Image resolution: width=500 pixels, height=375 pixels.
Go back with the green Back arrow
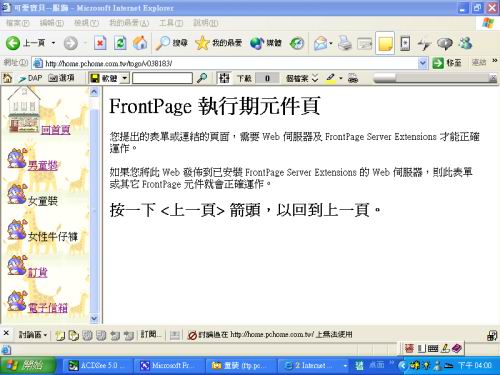point(13,43)
